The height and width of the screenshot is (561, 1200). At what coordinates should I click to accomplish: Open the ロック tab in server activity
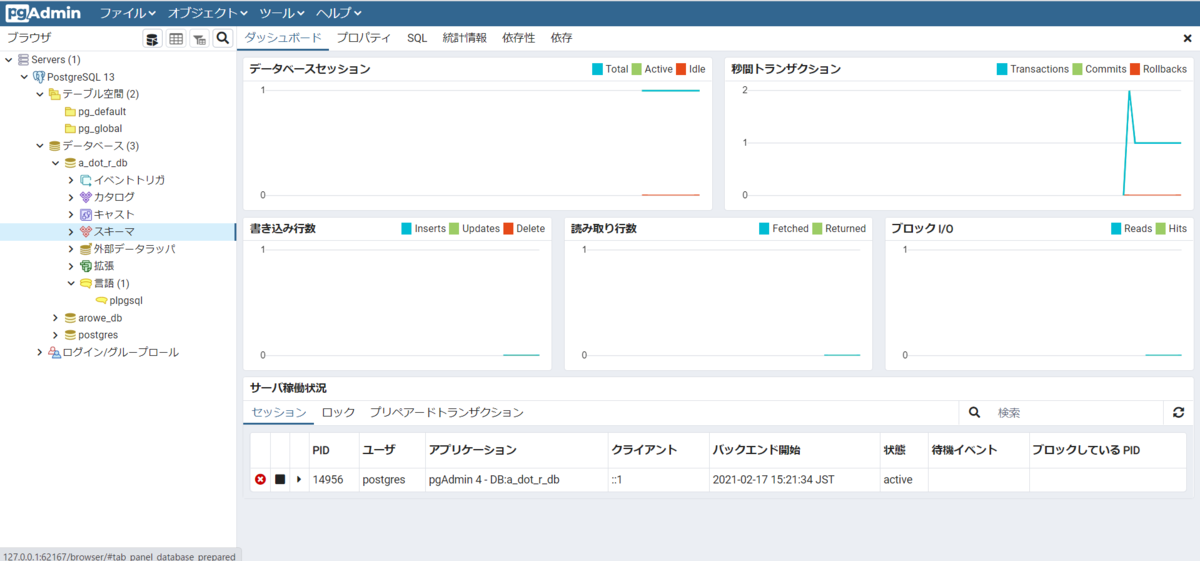click(338, 412)
